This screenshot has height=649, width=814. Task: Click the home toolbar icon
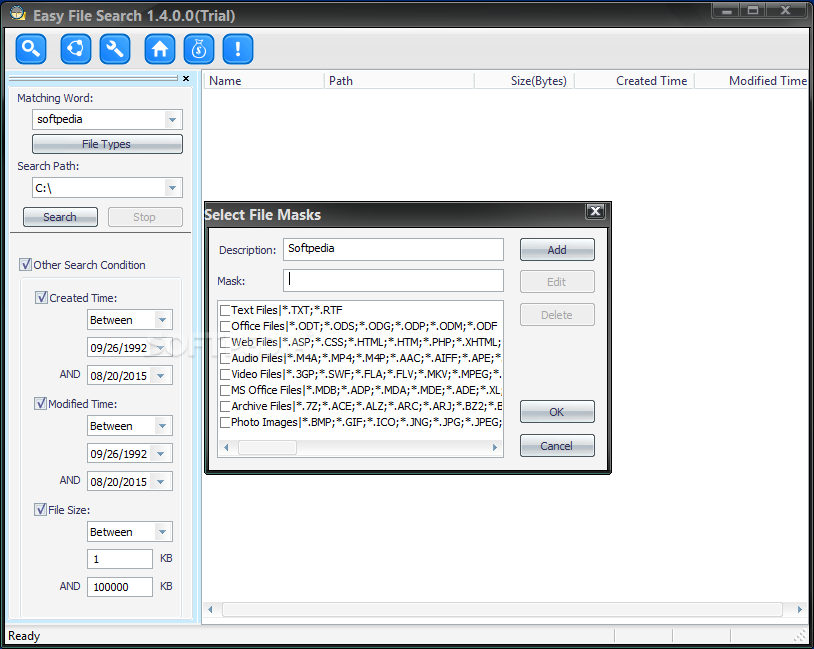[159, 49]
